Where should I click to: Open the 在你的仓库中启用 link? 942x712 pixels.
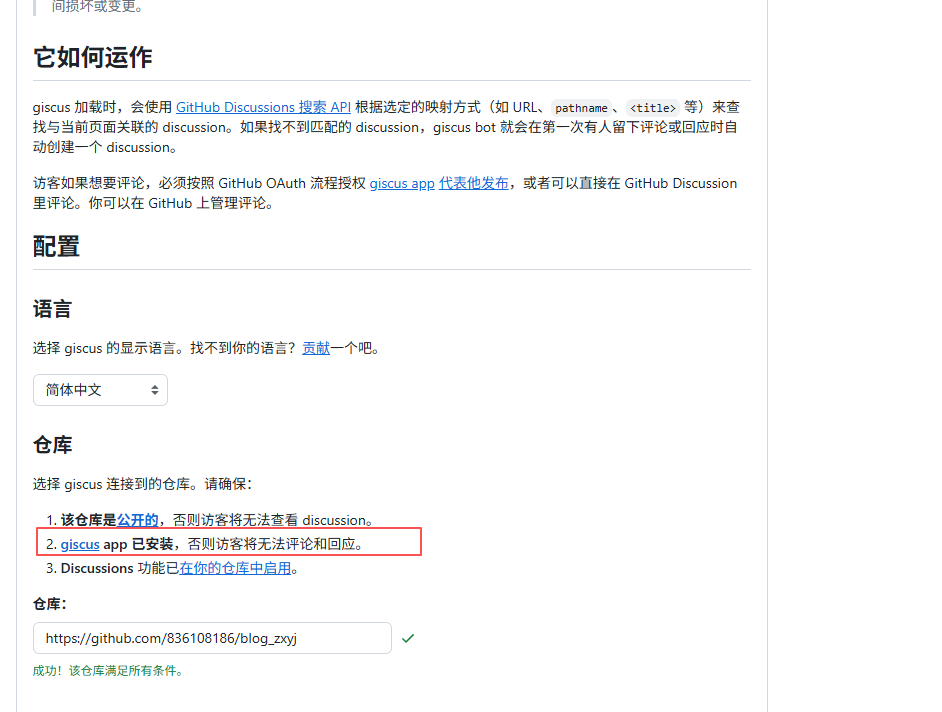[x=235, y=568]
